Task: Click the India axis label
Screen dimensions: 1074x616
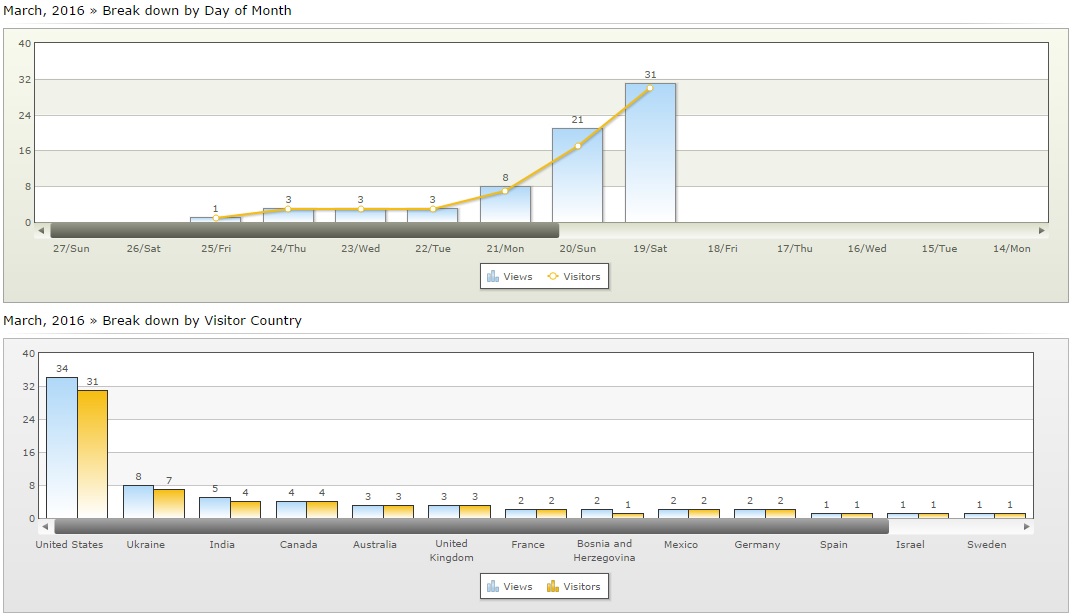Action: click(x=222, y=545)
